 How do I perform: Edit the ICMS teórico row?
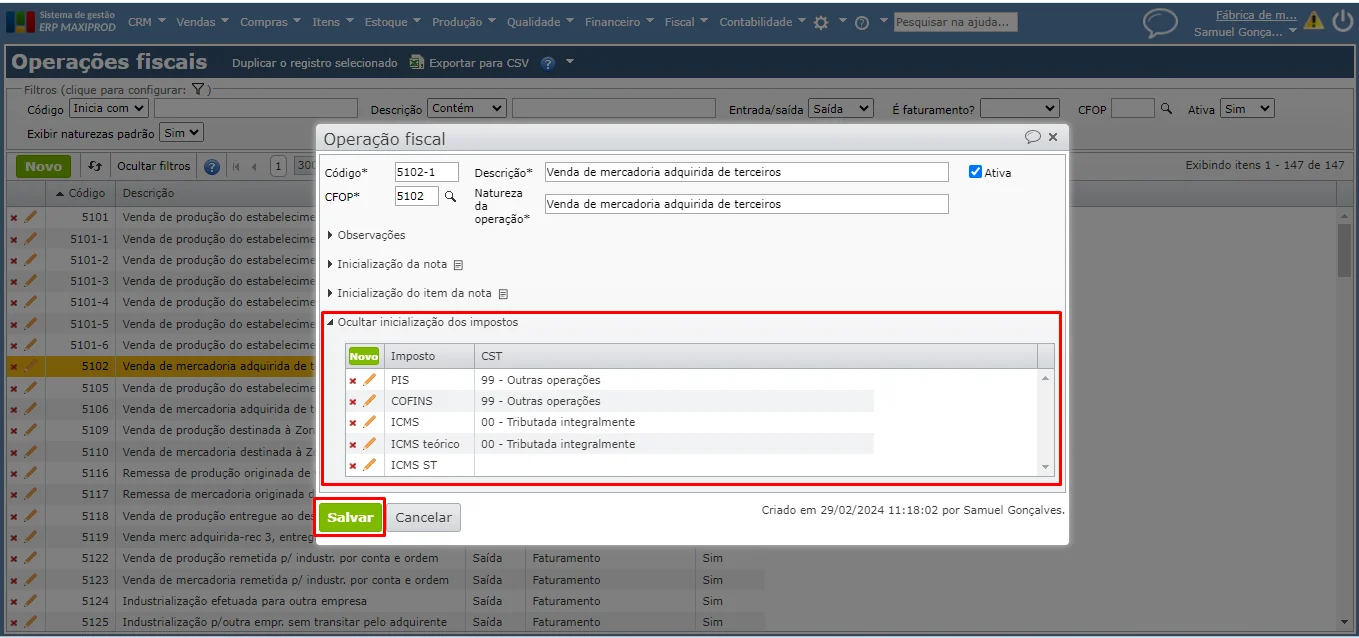point(370,444)
